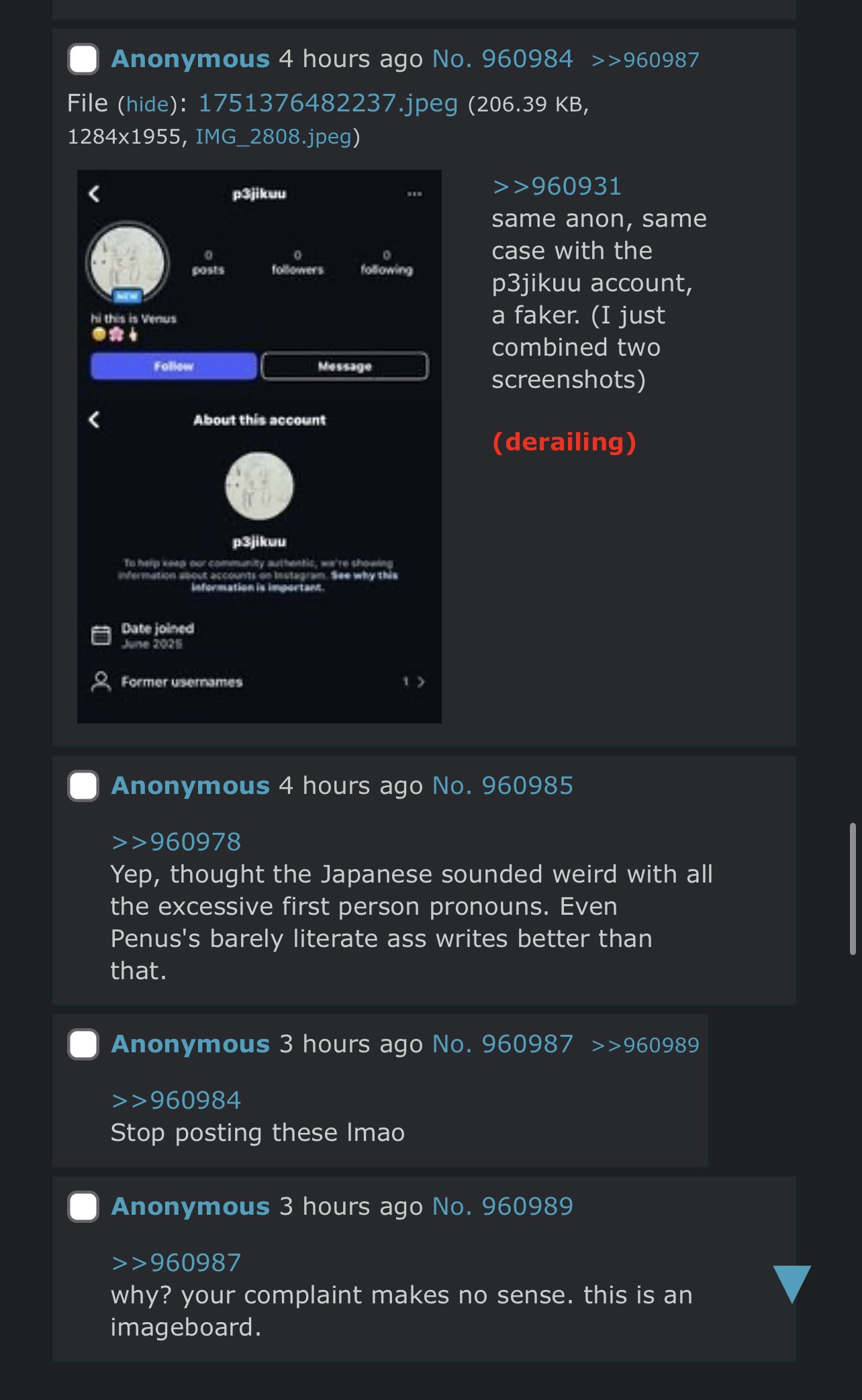Jump to bottom with the blue down arrow
Screen dimensions: 862x1400
(x=792, y=1284)
